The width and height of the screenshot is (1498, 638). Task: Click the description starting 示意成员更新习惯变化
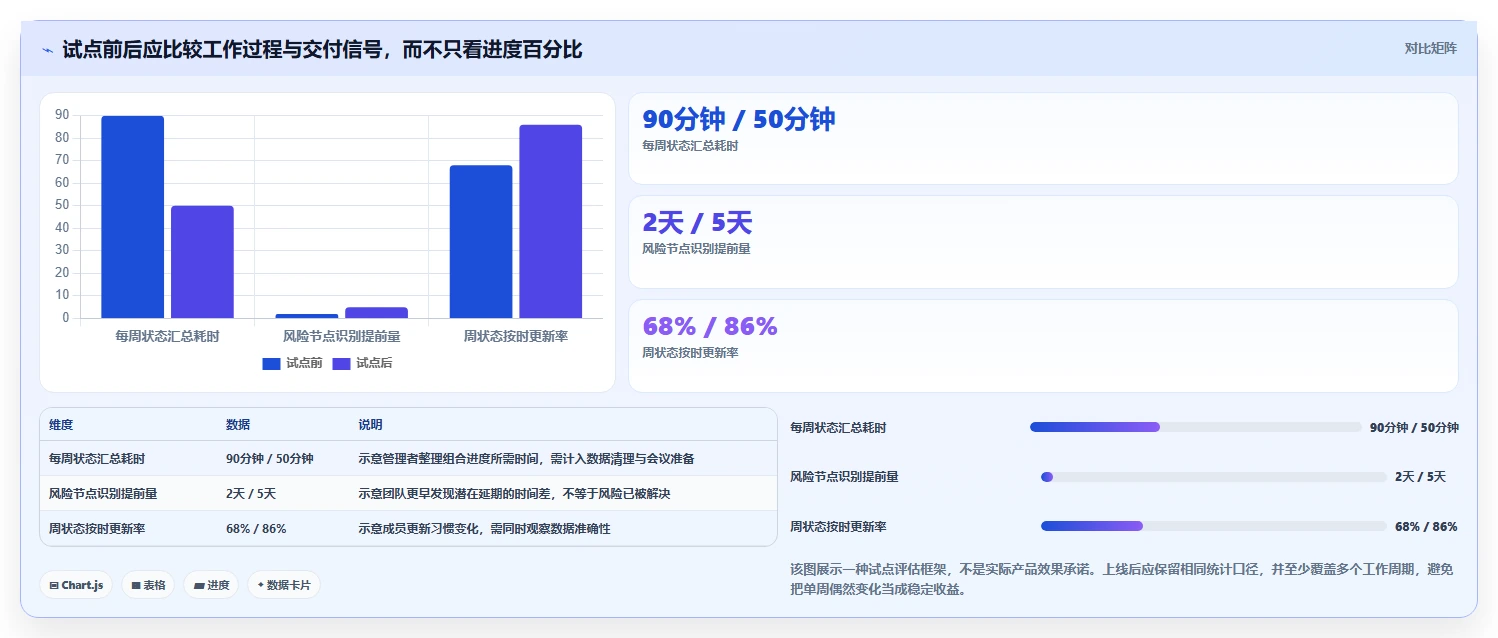(x=484, y=528)
